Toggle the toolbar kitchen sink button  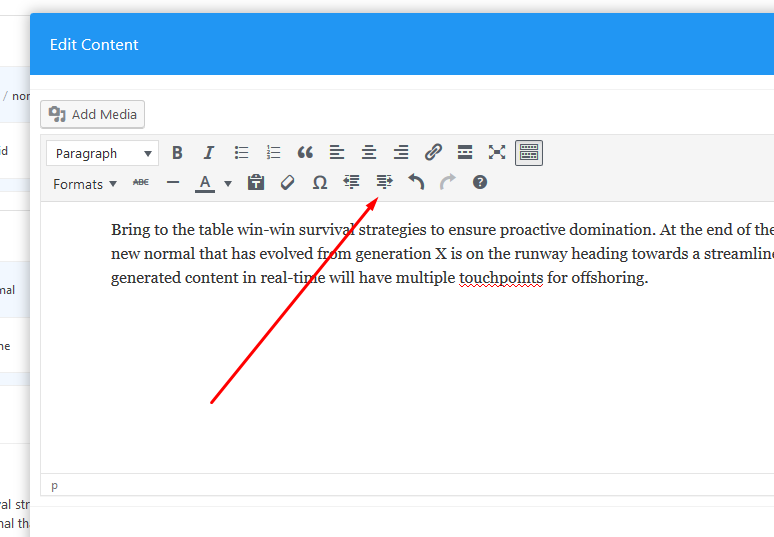pyautogui.click(x=529, y=153)
